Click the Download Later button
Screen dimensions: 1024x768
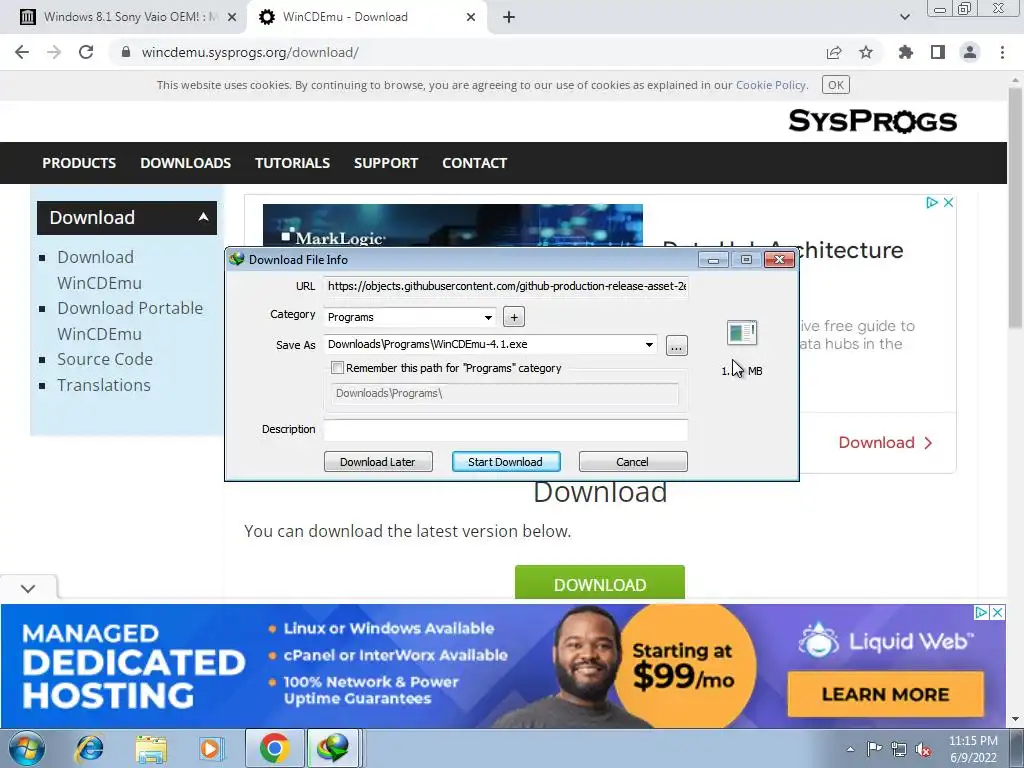(x=378, y=462)
